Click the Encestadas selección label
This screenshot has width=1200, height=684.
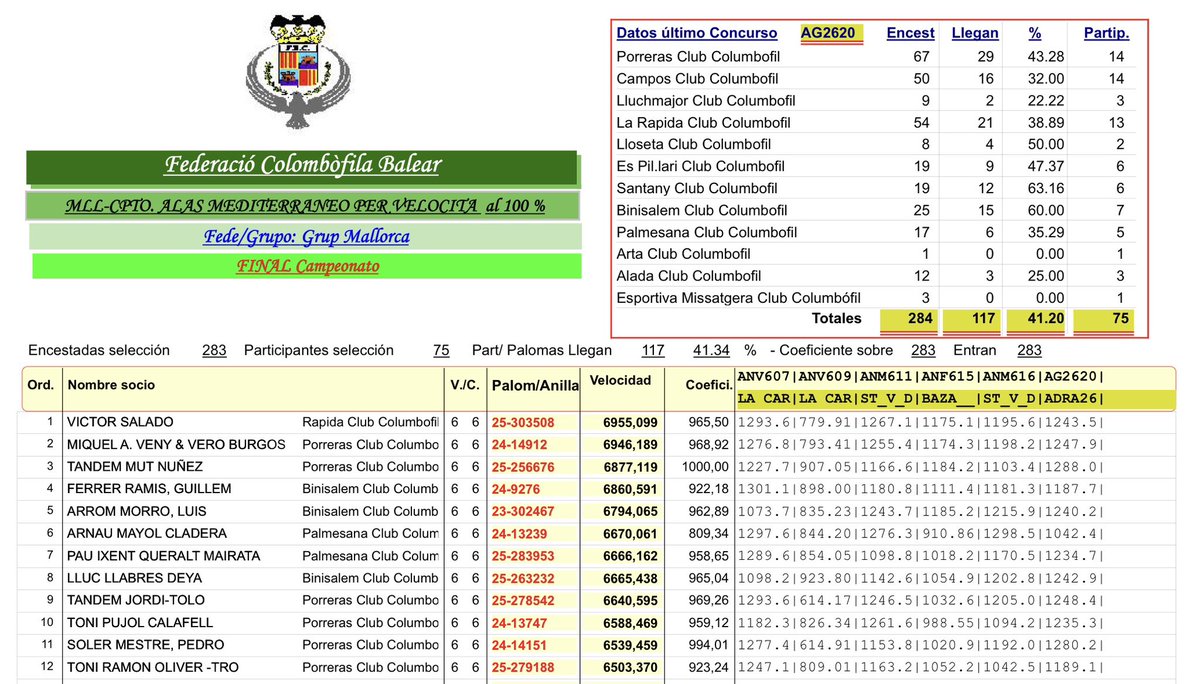pyautogui.click(x=99, y=350)
